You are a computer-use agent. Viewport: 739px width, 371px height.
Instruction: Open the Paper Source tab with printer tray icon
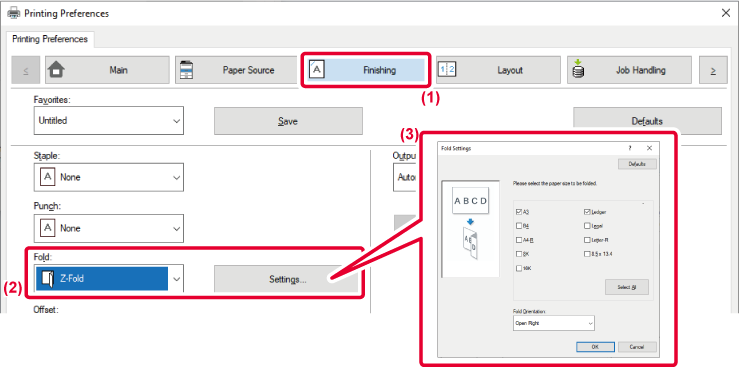pyautogui.click(x=237, y=70)
